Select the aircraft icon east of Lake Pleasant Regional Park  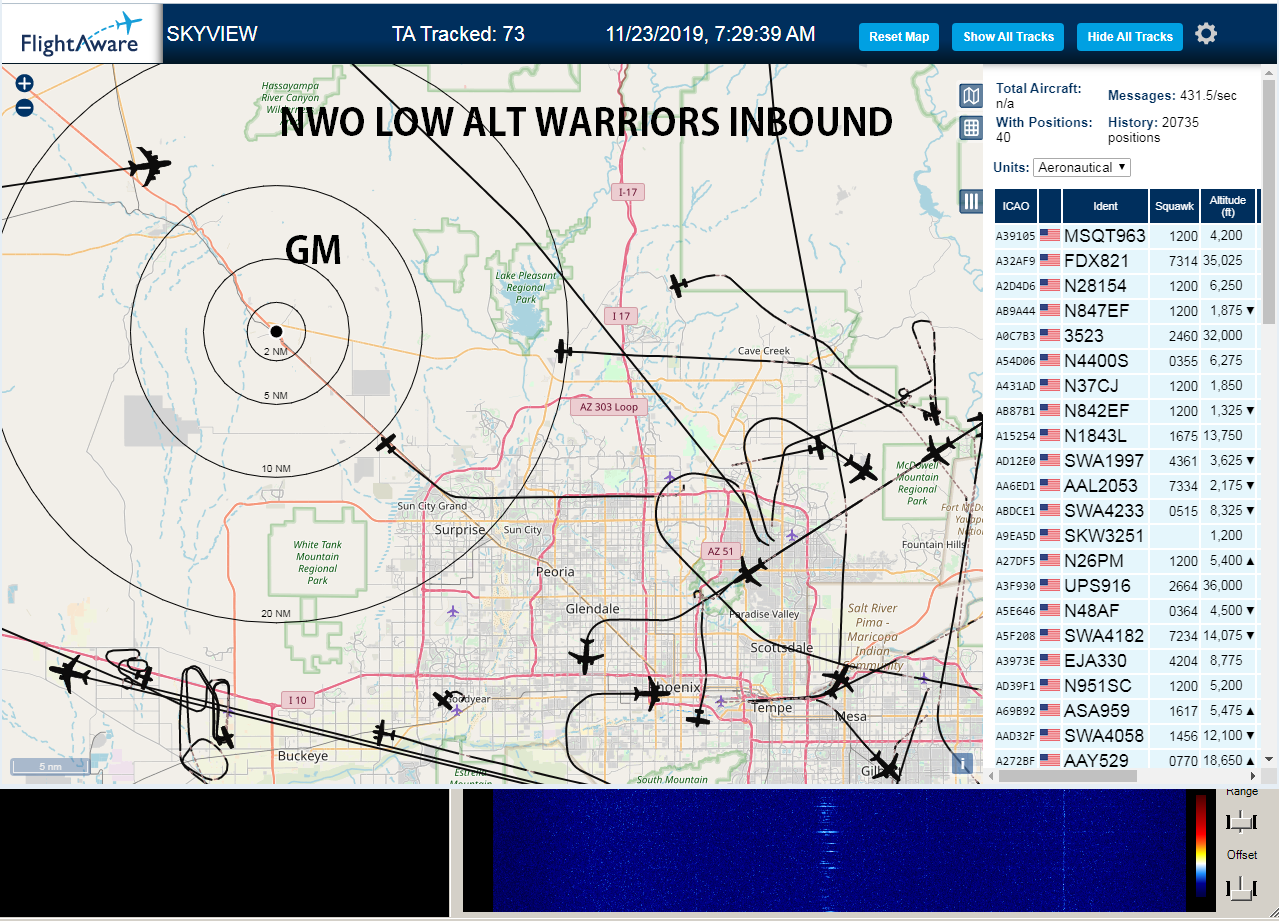coord(680,286)
